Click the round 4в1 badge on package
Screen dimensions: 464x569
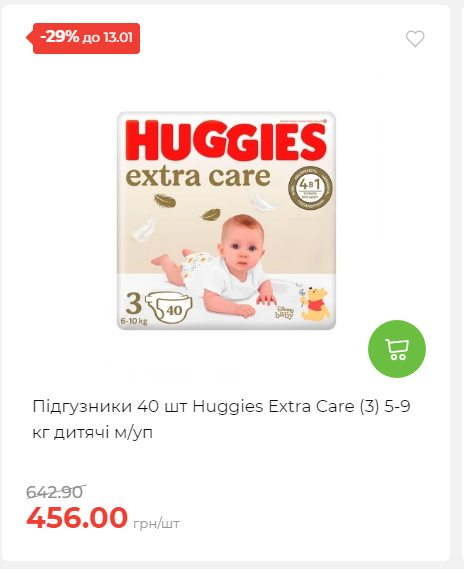click(x=310, y=189)
